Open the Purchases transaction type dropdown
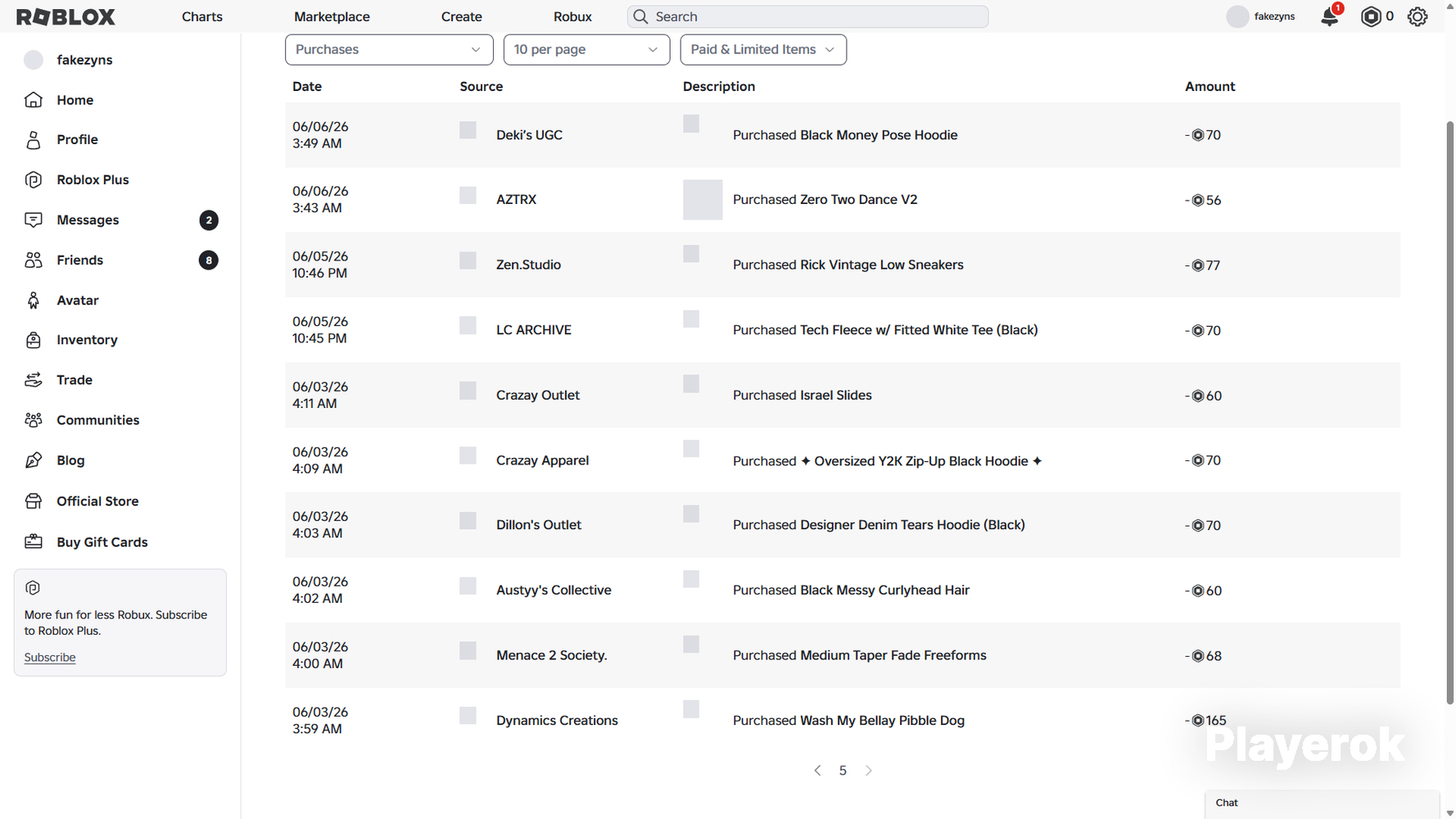Image resolution: width=1456 pixels, height=819 pixels. point(389,49)
